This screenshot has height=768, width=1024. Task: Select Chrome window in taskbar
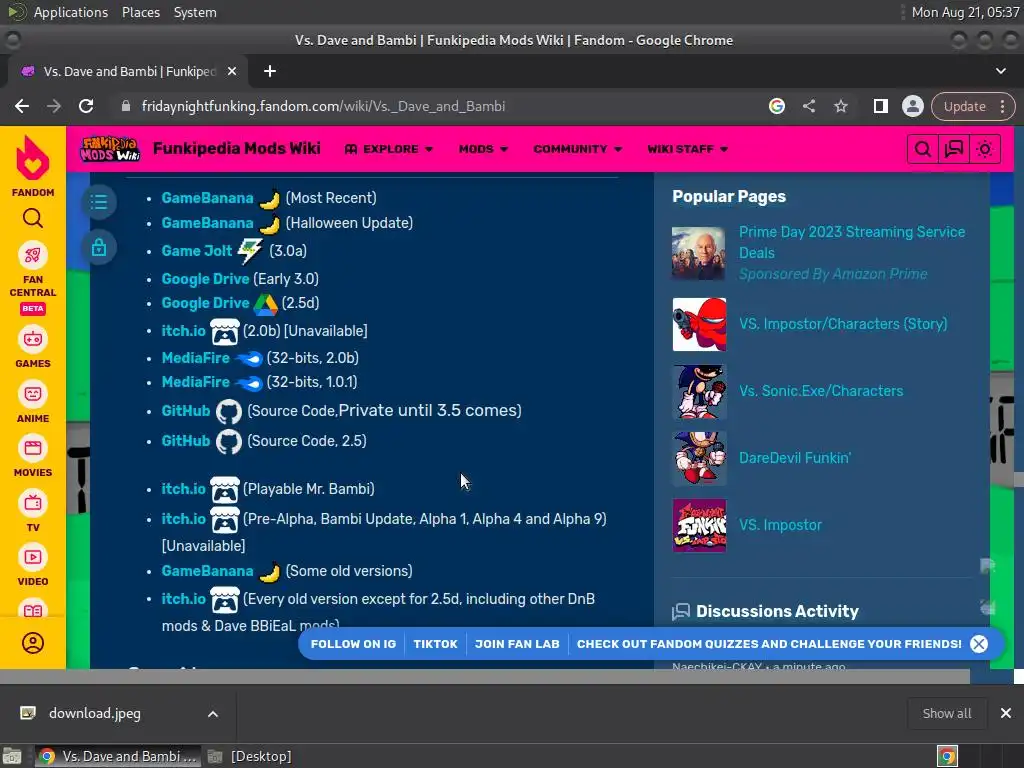pyautogui.click(x=118, y=756)
